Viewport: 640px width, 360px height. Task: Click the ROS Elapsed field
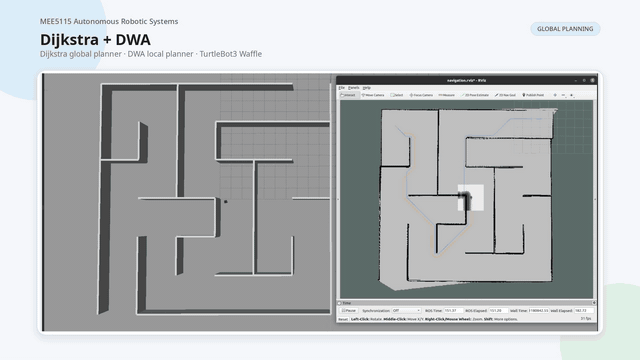[498, 311]
